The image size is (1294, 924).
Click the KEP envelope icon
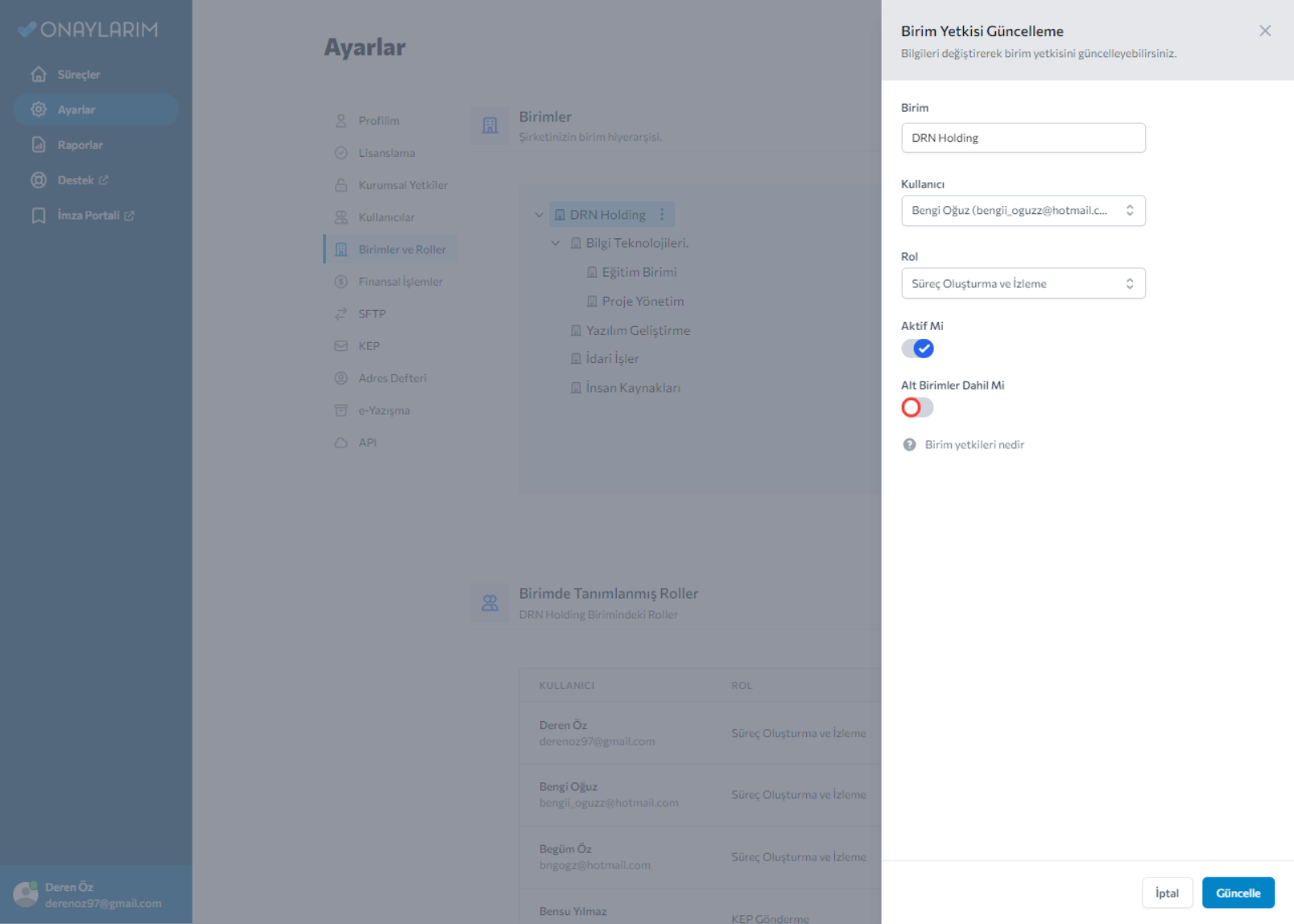coord(341,346)
